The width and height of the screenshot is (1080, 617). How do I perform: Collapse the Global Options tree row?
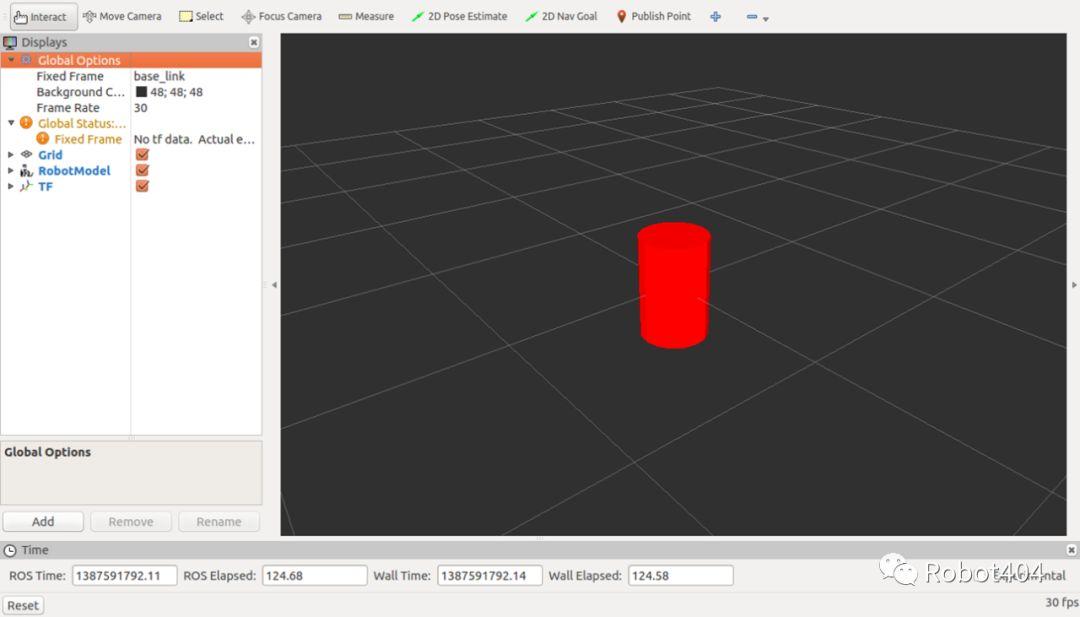point(11,60)
